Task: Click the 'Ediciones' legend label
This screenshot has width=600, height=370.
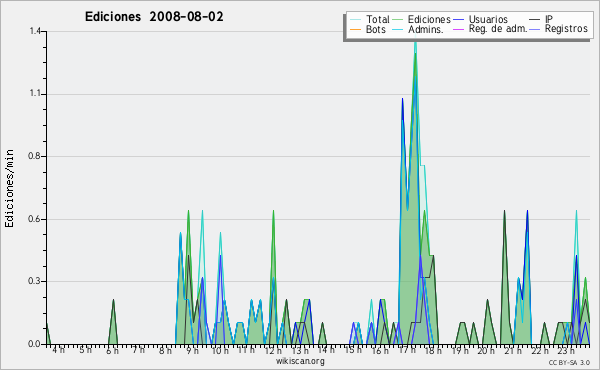Action: 429,19
